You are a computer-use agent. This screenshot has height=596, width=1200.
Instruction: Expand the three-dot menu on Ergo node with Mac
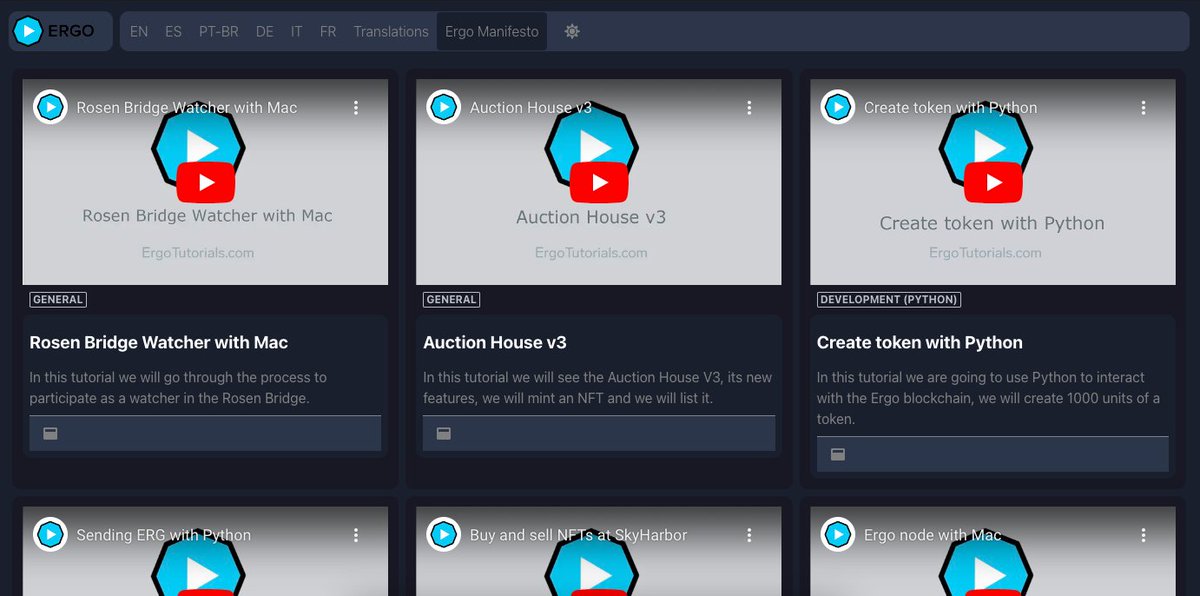point(1143,535)
